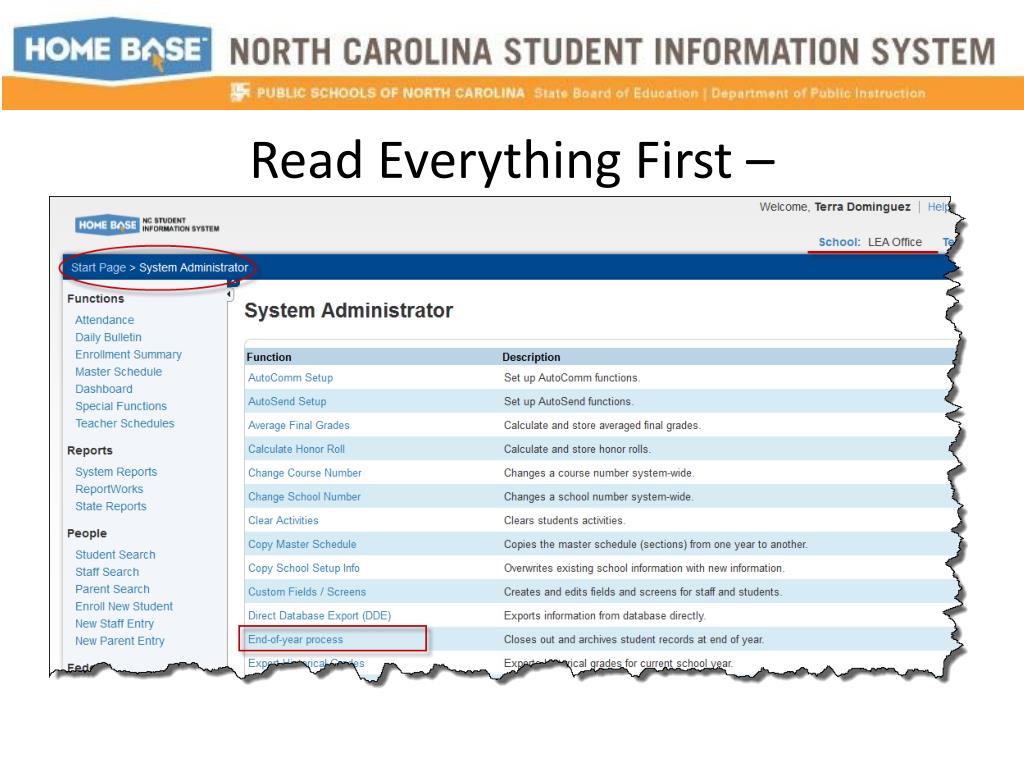Image resolution: width=1024 pixels, height=768 pixels.
Task: Click text 'Clears students activities.'
Action: click(564, 520)
